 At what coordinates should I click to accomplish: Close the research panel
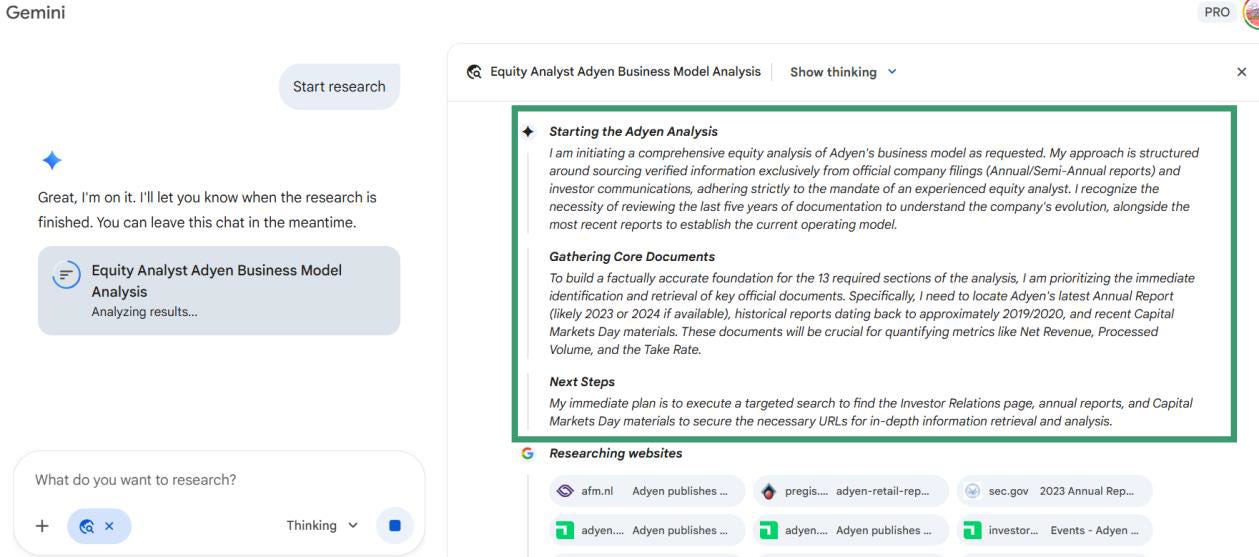1242,72
